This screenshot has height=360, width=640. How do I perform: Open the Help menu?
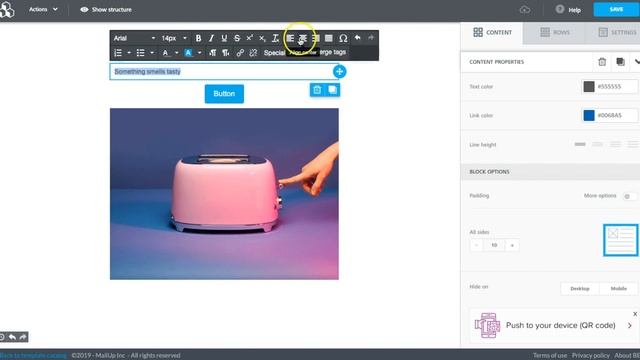point(568,10)
